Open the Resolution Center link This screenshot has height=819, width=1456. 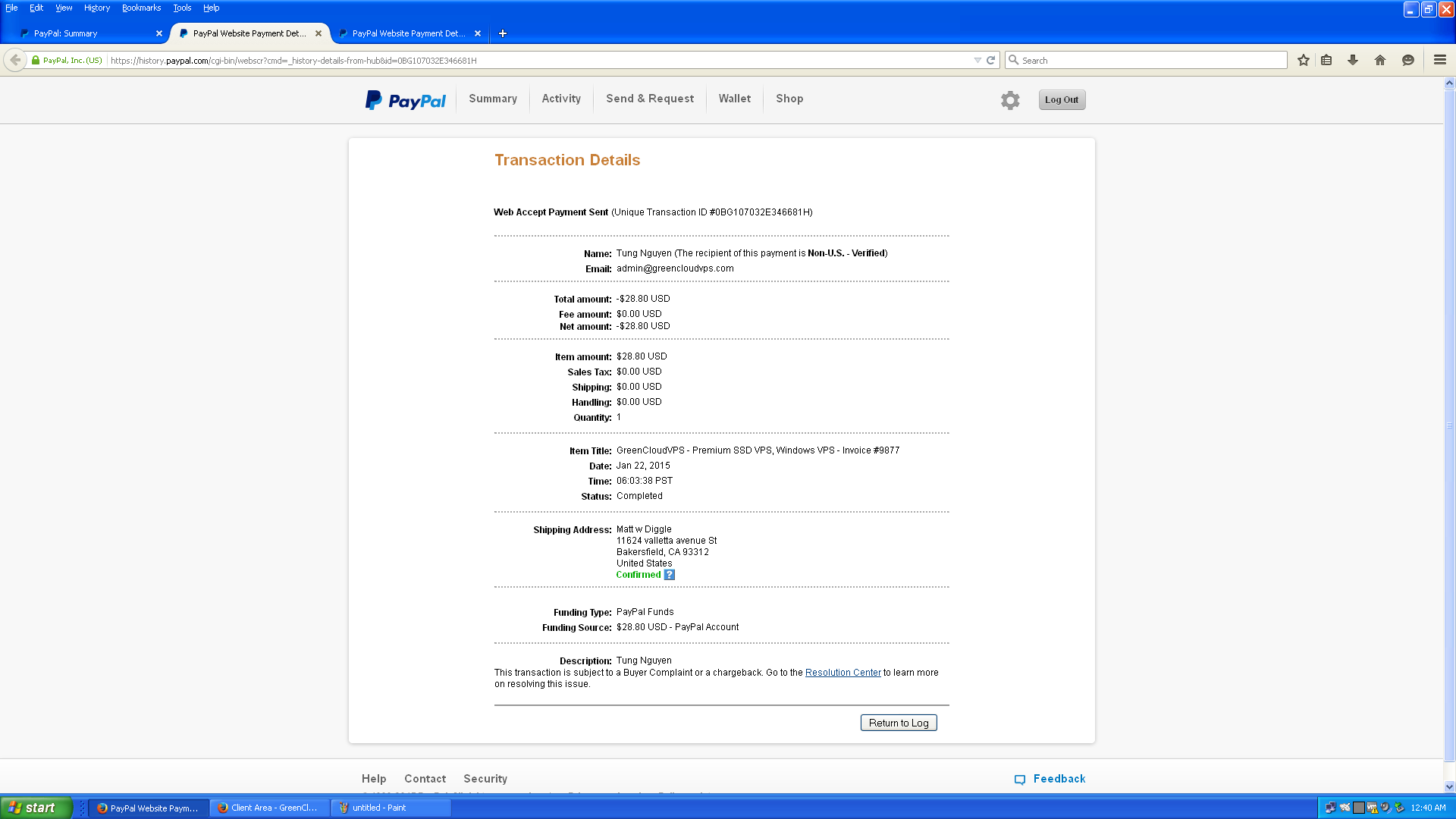[x=843, y=673]
